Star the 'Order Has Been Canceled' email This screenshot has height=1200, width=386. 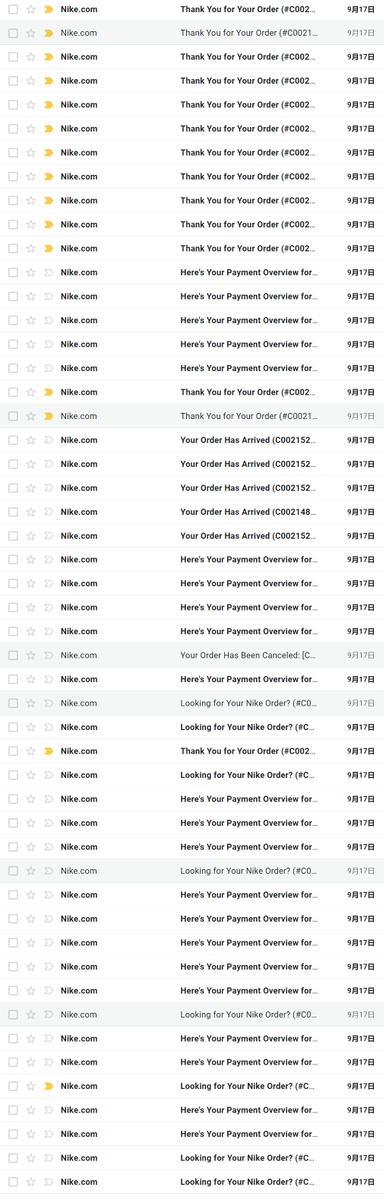[x=31, y=655]
